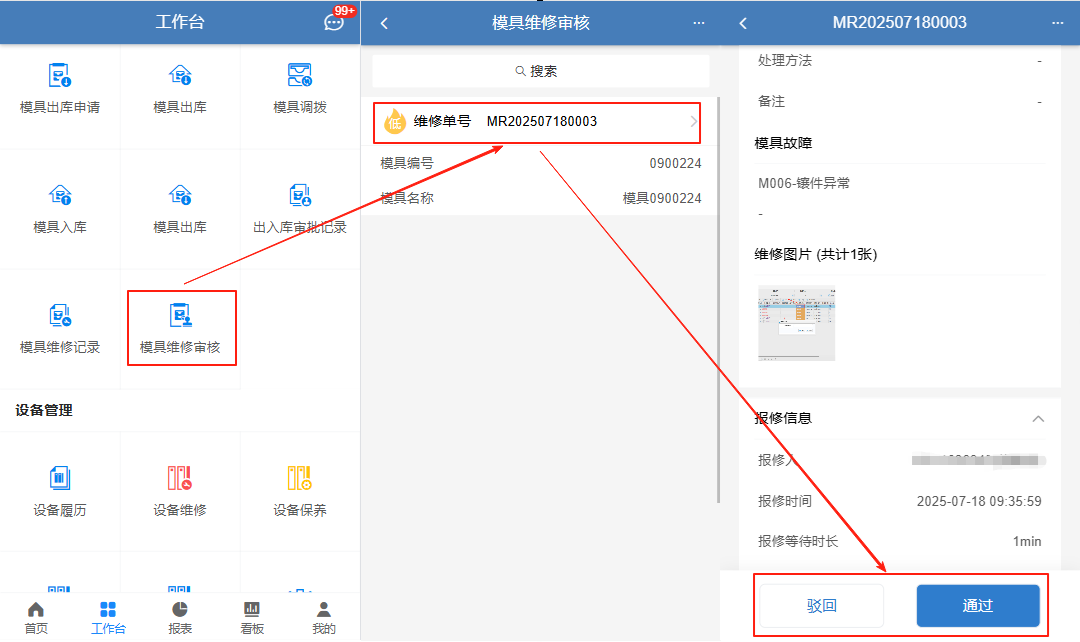Open the 设备保养 icon
Image resolution: width=1080 pixels, height=642 pixels.
300,491
